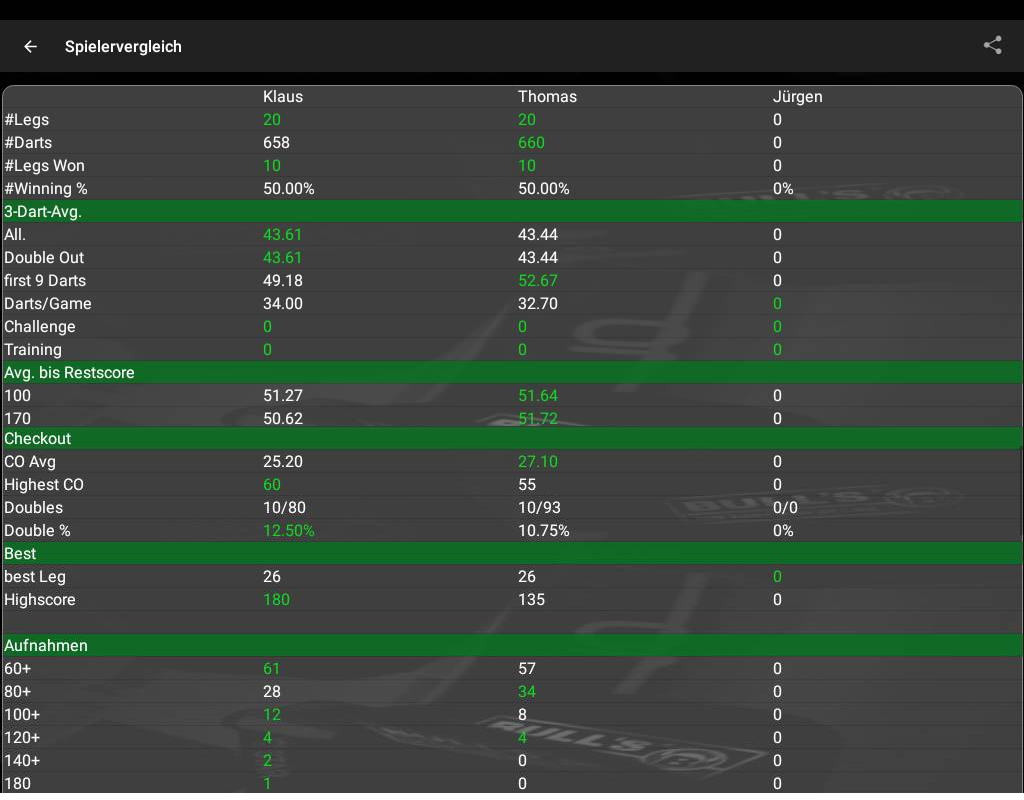Screen dimensions: 1024x800
Task: Click the Avg. bis Restscore section header
Action: coord(69,373)
